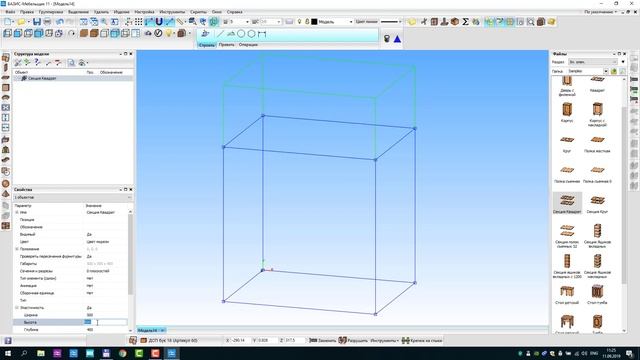Collapse the Эластичность property group
The height and width of the screenshot is (360, 640).
(17, 308)
